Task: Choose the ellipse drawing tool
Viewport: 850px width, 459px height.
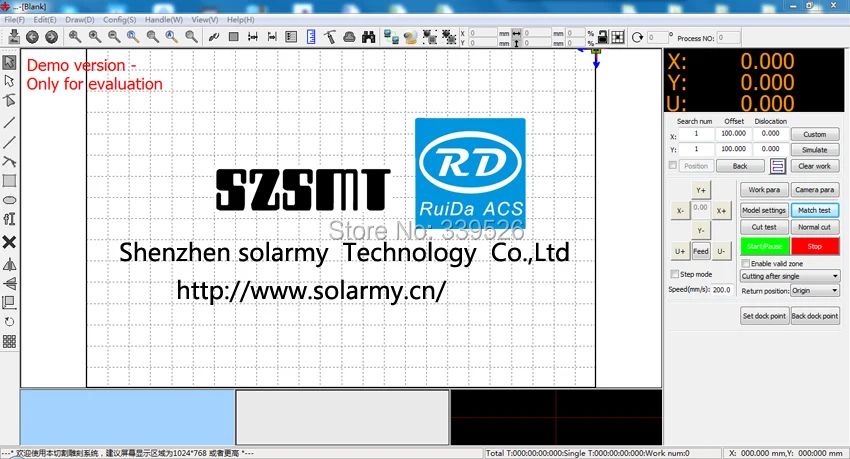Action: 9,200
